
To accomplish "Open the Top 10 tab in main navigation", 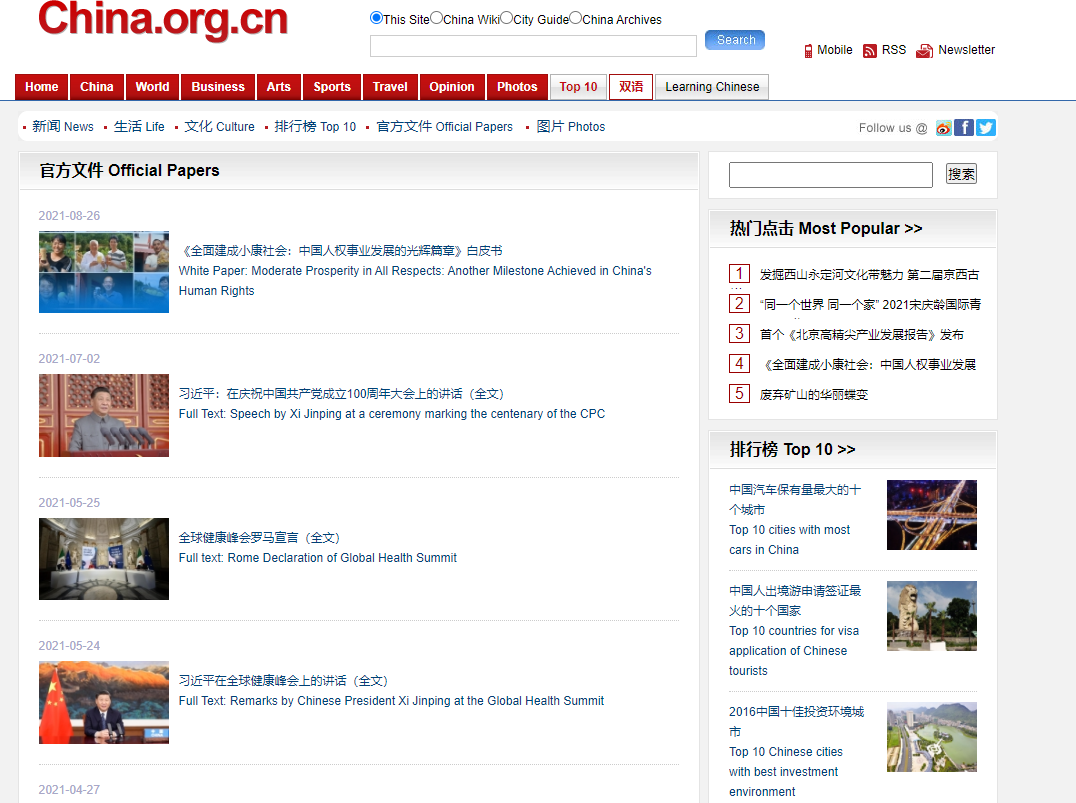I will click(x=578, y=87).
